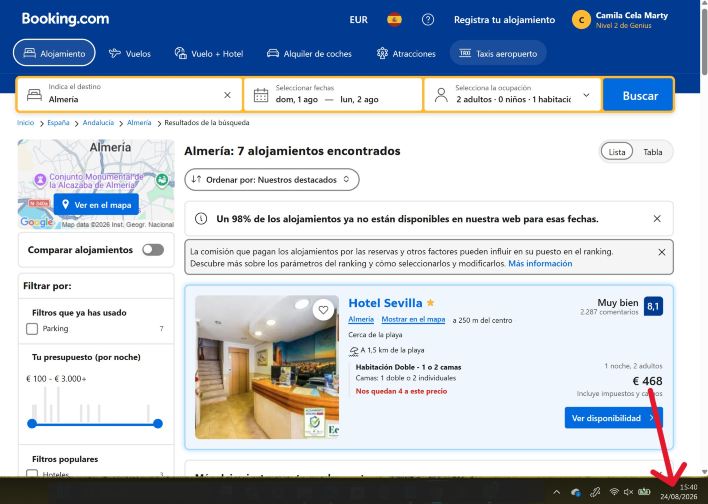Switch results view to Lista
Viewport: 708px width, 504px height.
pyautogui.click(x=617, y=152)
